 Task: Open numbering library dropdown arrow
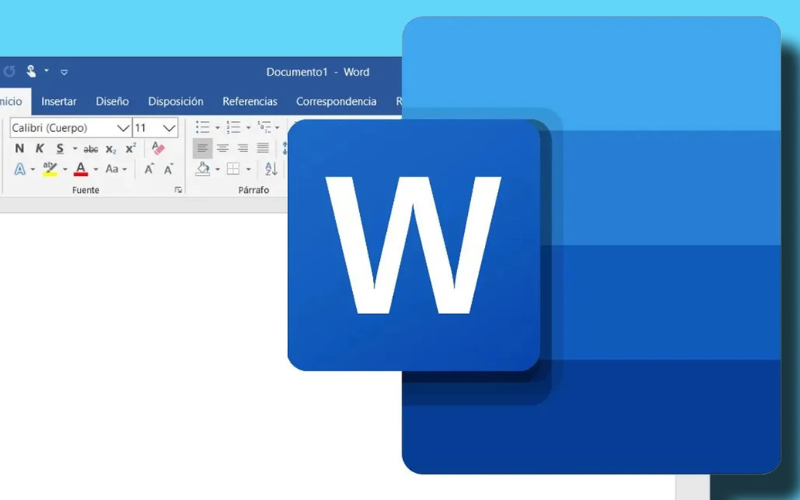pyautogui.click(x=248, y=128)
